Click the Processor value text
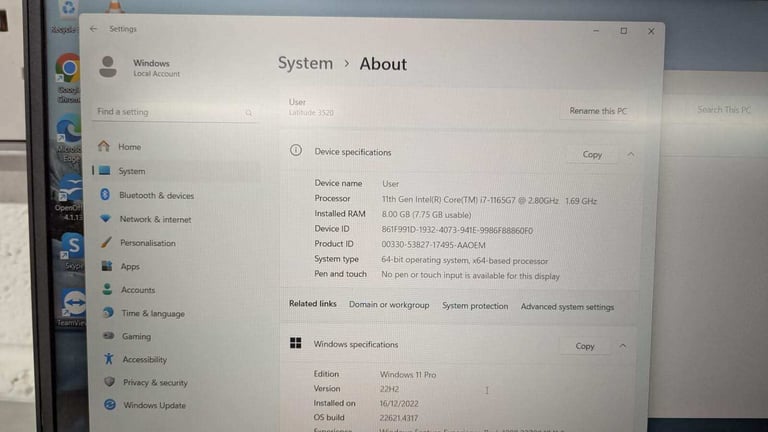The image size is (768, 432). pos(489,200)
